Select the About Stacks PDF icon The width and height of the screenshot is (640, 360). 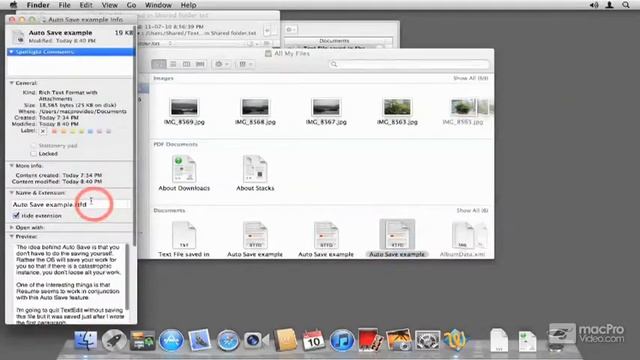[x=255, y=169]
